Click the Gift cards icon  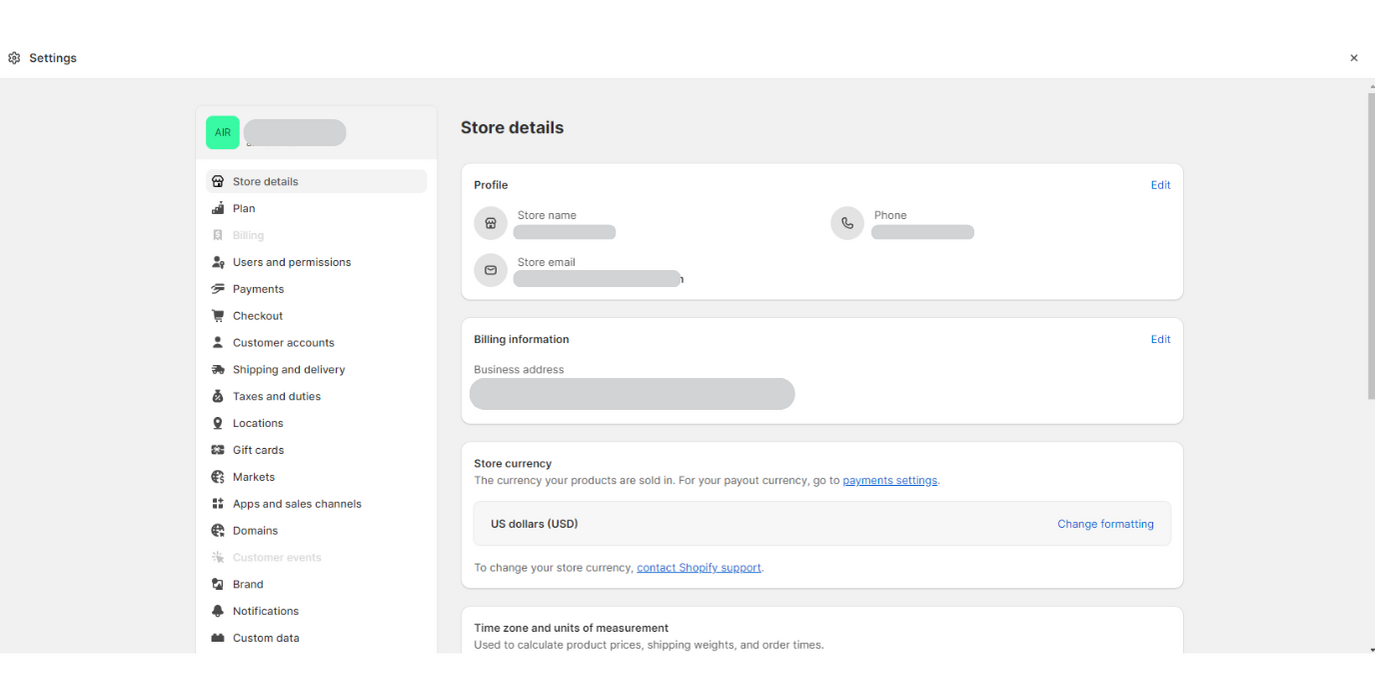[218, 450]
